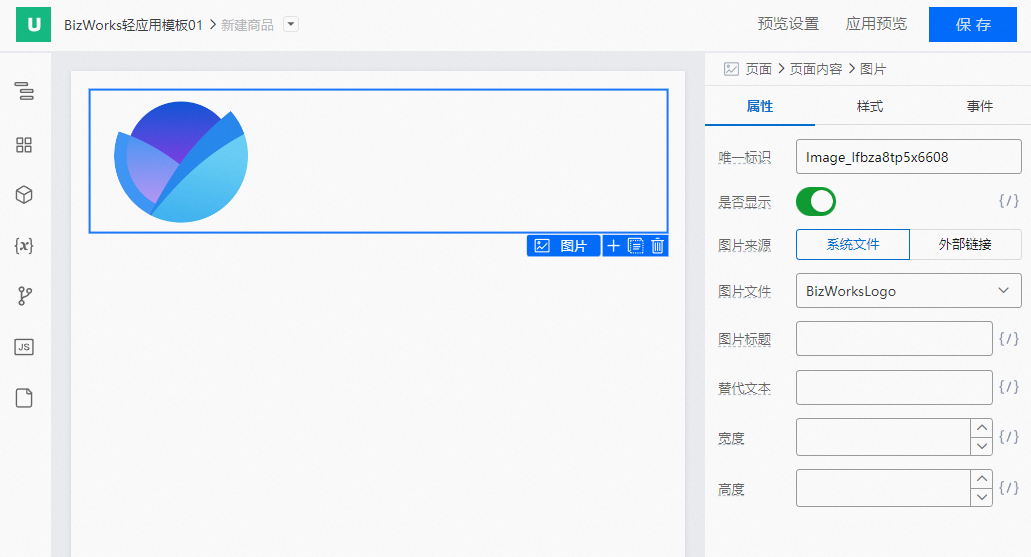Decrease 宽度 with down arrow
The height and width of the screenshot is (557, 1031).
tap(982, 446)
